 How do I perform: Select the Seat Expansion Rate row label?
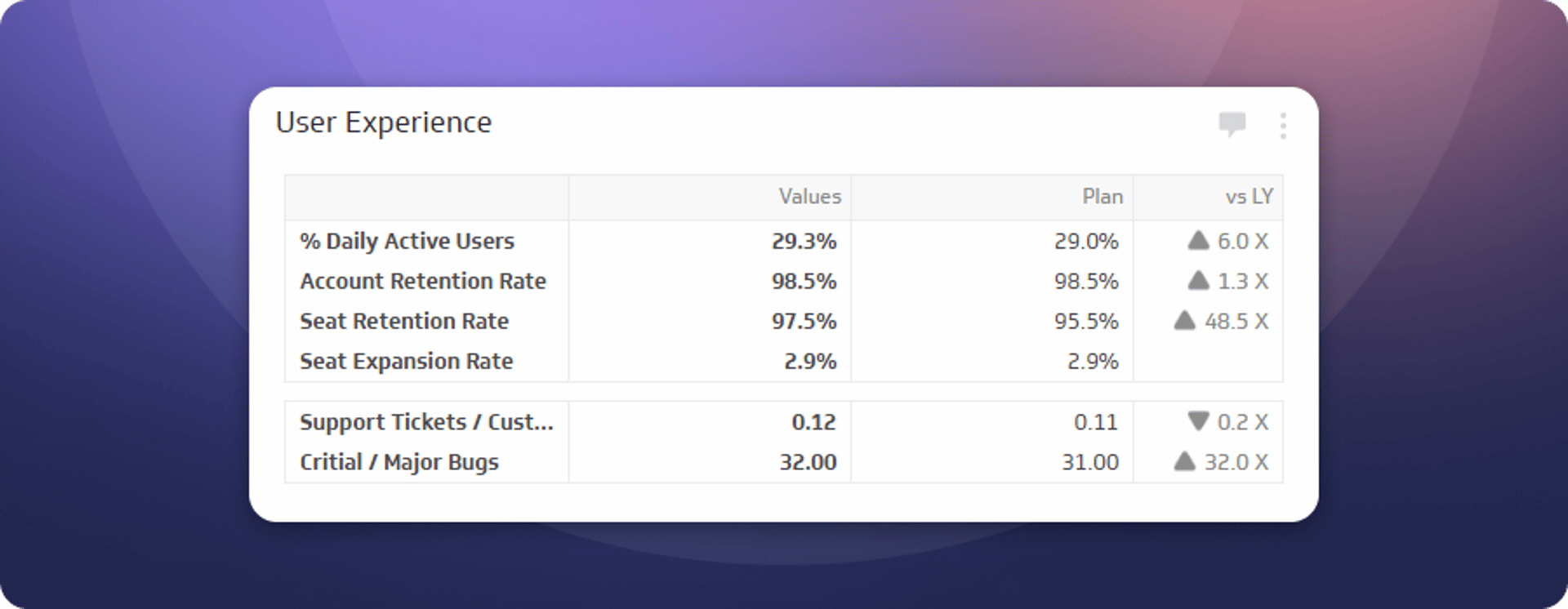pyautogui.click(x=406, y=361)
